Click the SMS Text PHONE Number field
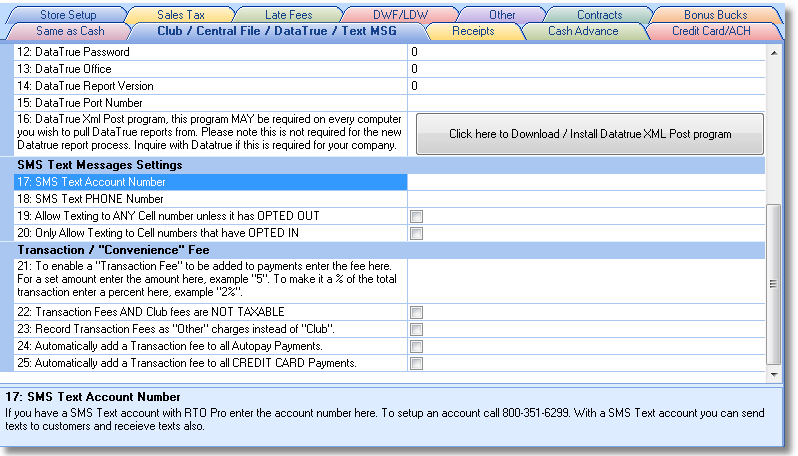The image size is (798, 456). point(585,199)
